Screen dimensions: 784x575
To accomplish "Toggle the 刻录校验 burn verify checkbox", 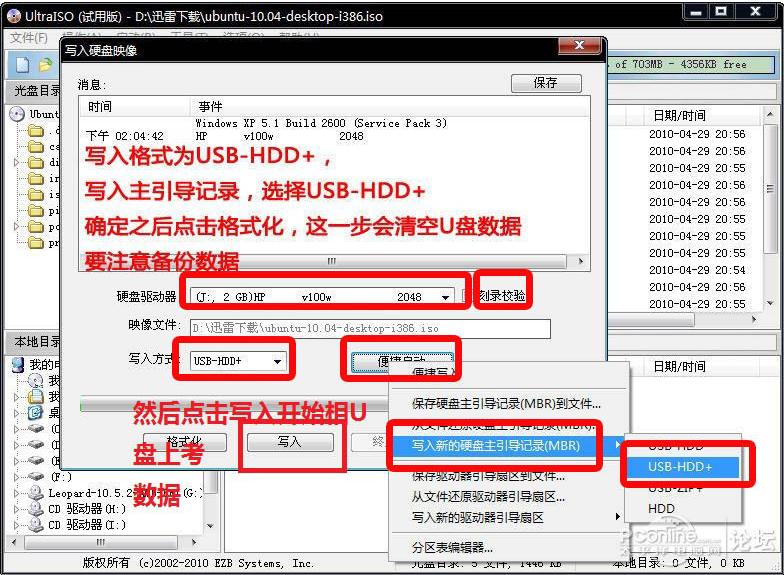I will pyautogui.click(x=466, y=296).
